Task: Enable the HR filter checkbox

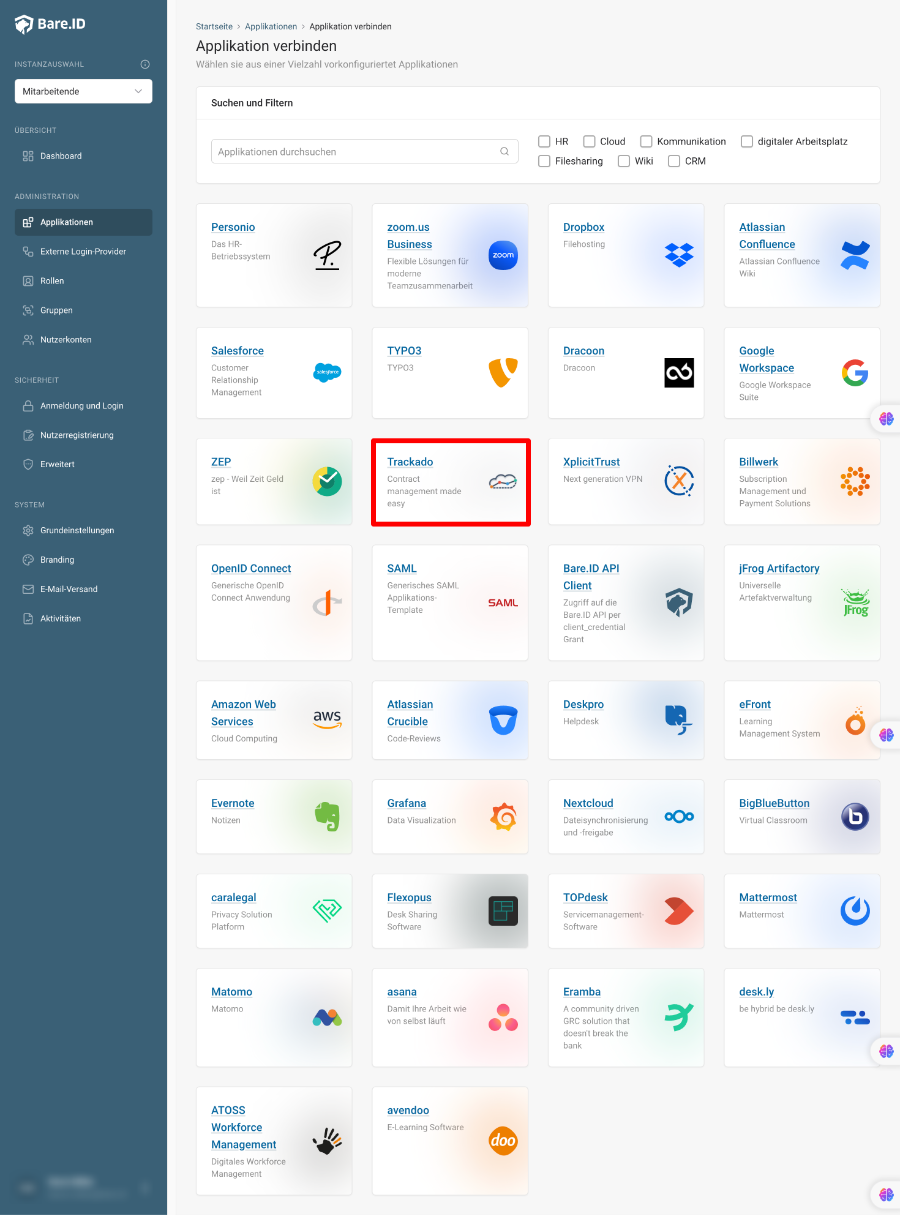Action: click(544, 141)
